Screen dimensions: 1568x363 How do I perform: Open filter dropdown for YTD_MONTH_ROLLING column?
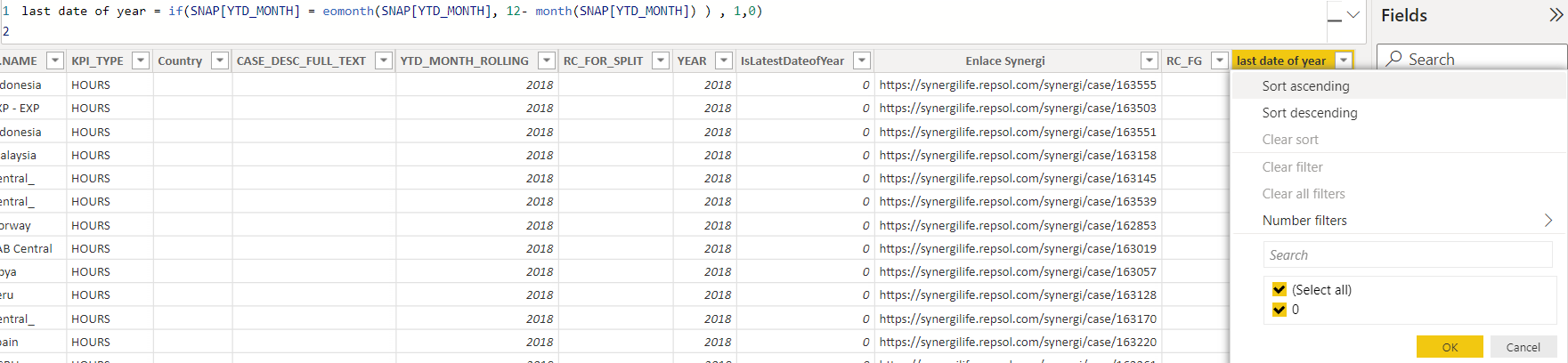(x=547, y=60)
